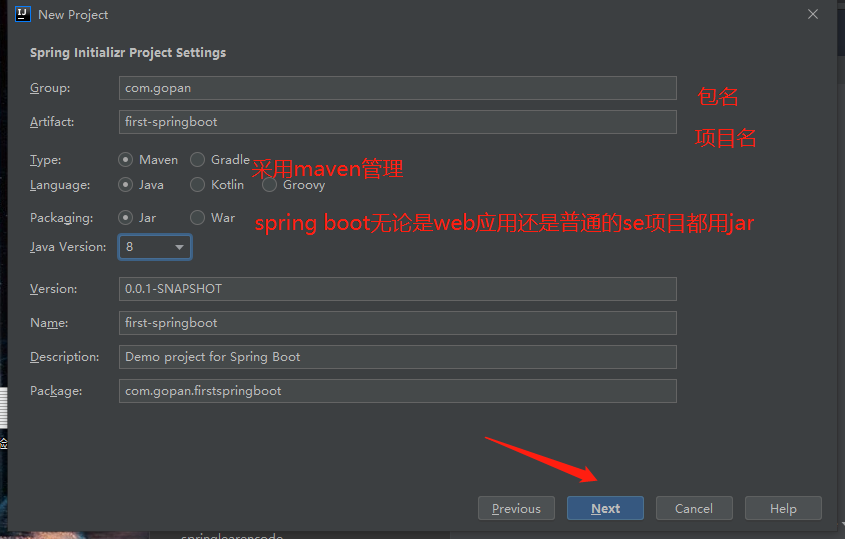Proceed with the Next button
The image size is (845, 539).
(x=605, y=508)
